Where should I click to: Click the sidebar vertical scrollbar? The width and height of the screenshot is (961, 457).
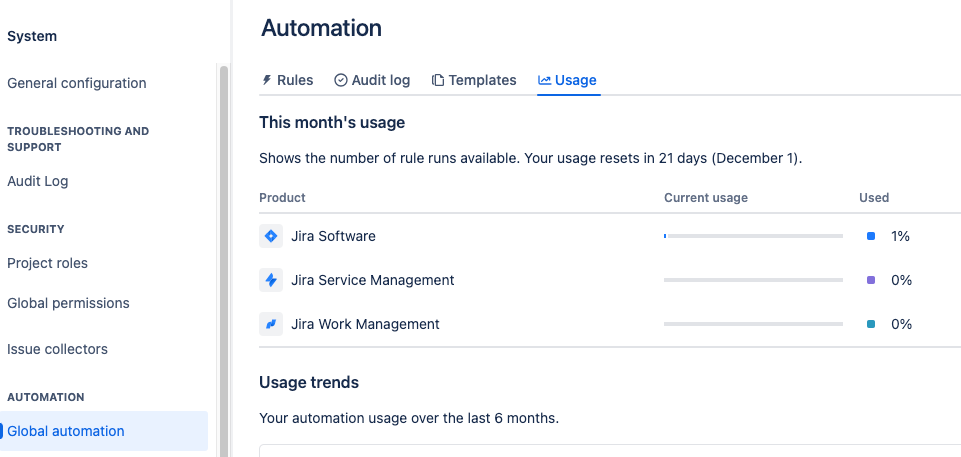pyautogui.click(x=223, y=250)
